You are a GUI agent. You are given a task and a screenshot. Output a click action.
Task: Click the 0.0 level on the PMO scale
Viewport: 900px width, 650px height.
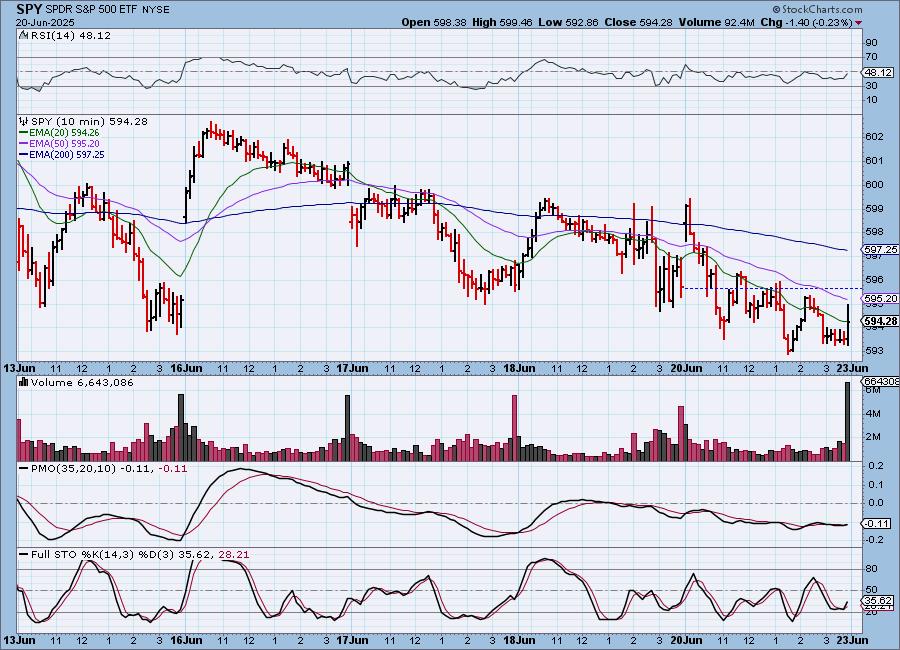(876, 503)
